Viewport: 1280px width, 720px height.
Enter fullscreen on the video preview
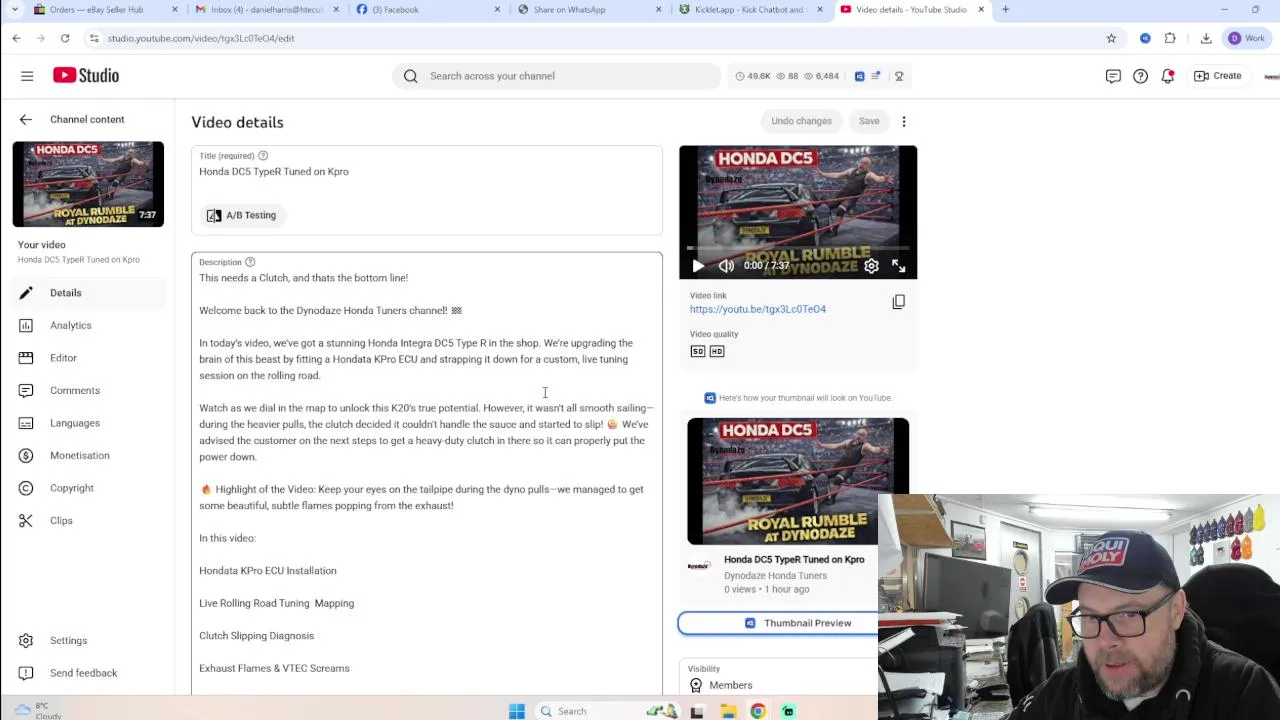[898, 266]
